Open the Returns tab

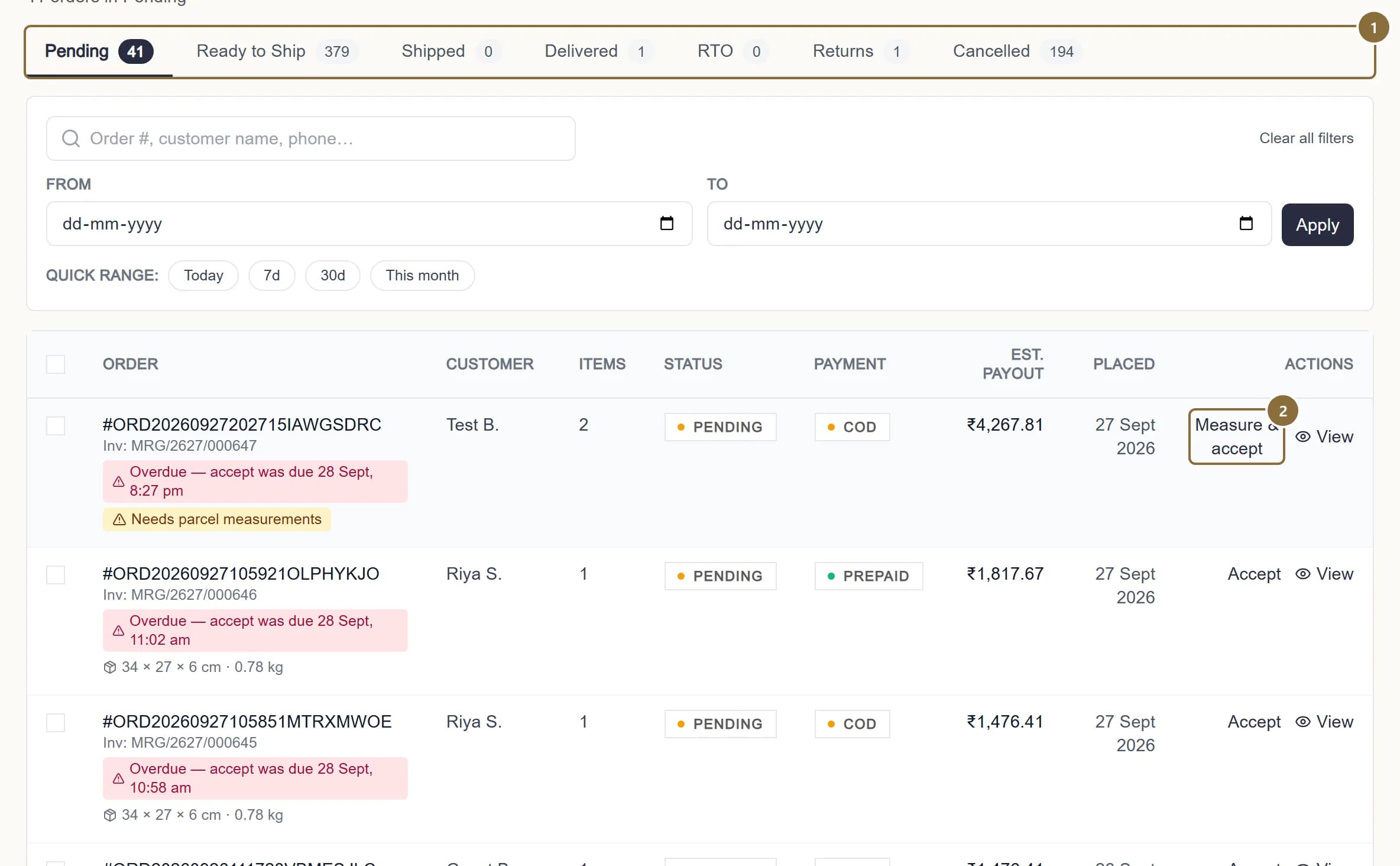point(861,51)
